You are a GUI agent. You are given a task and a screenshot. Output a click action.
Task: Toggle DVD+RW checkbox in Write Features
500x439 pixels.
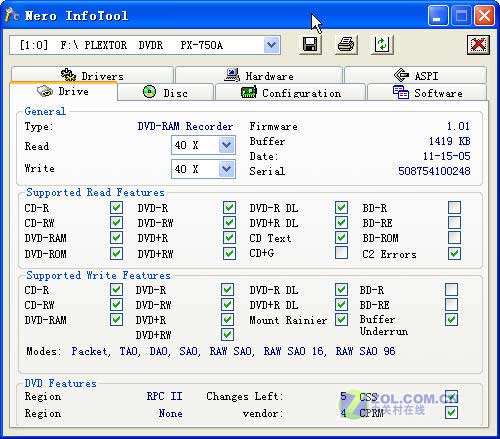[227, 334]
